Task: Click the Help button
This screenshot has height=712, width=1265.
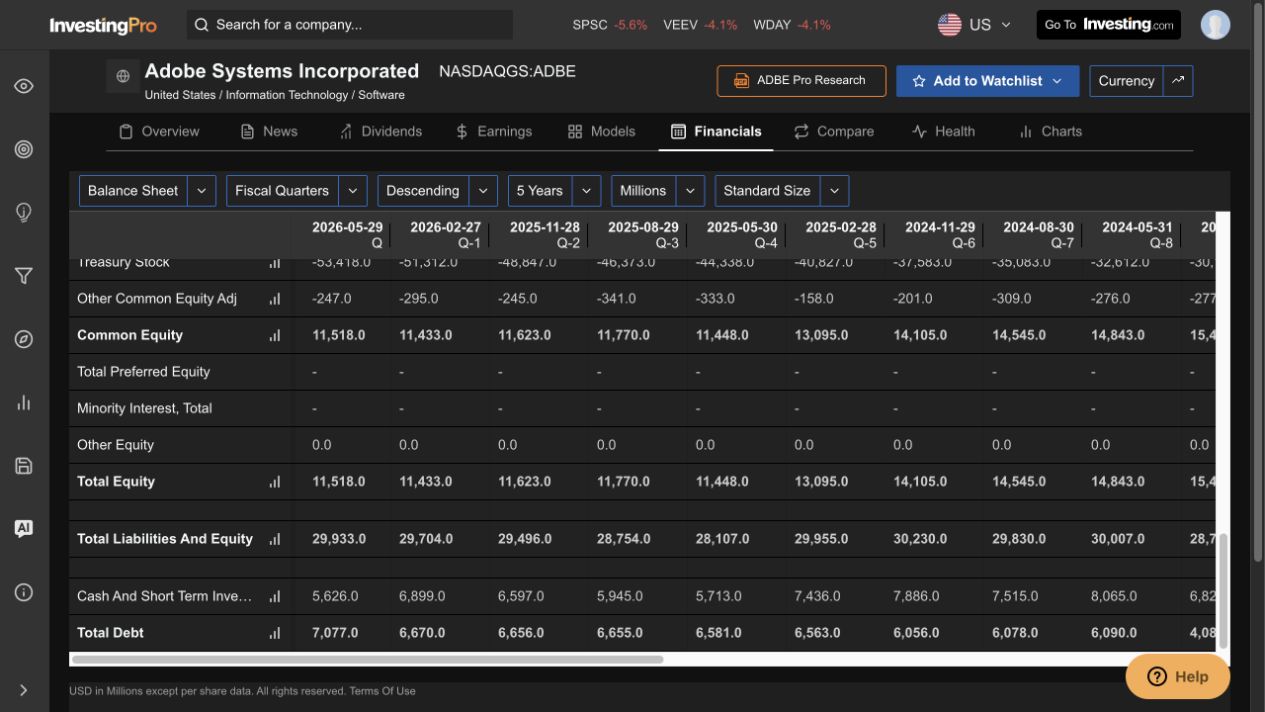Action: (x=1178, y=677)
